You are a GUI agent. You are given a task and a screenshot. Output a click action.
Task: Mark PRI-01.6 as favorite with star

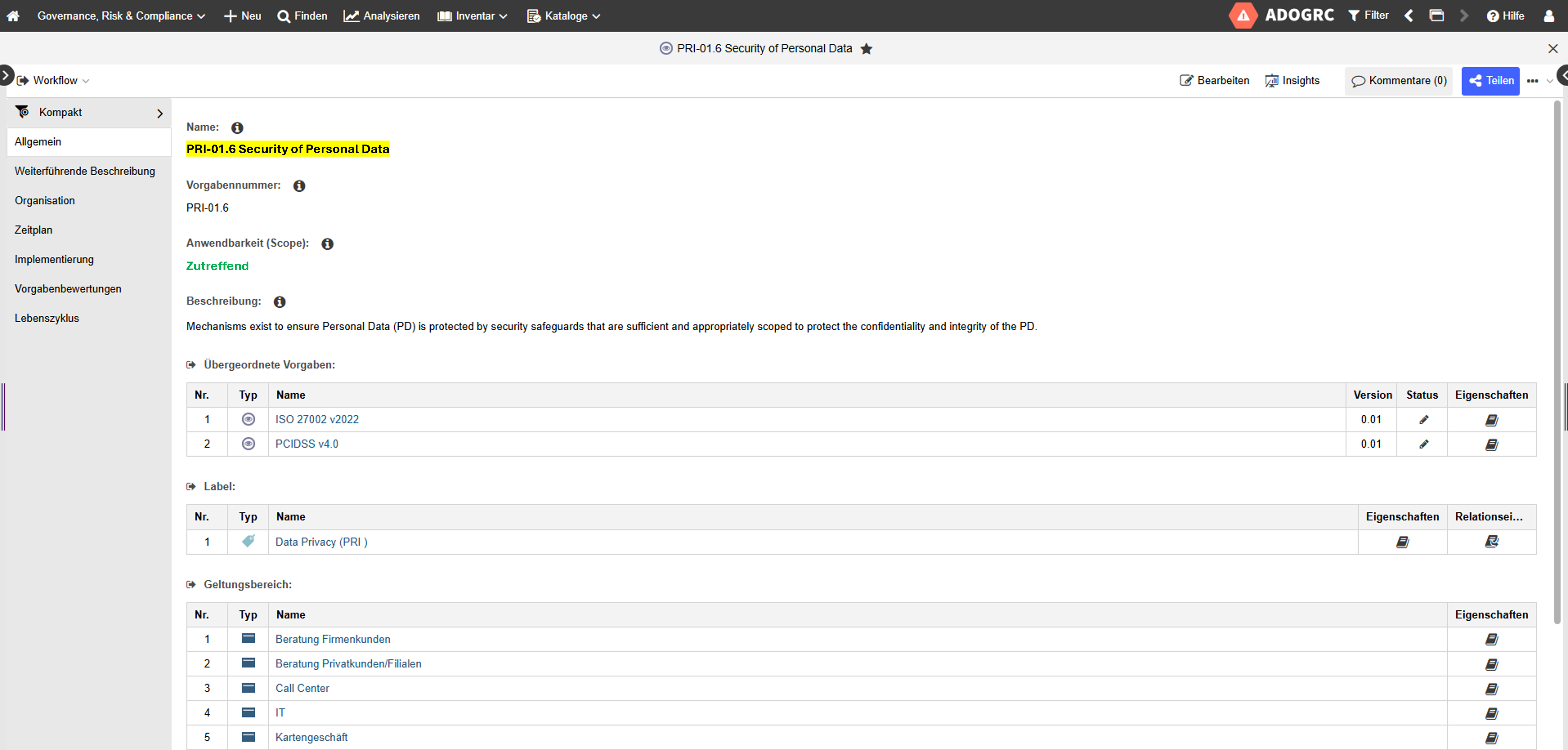[x=866, y=49]
